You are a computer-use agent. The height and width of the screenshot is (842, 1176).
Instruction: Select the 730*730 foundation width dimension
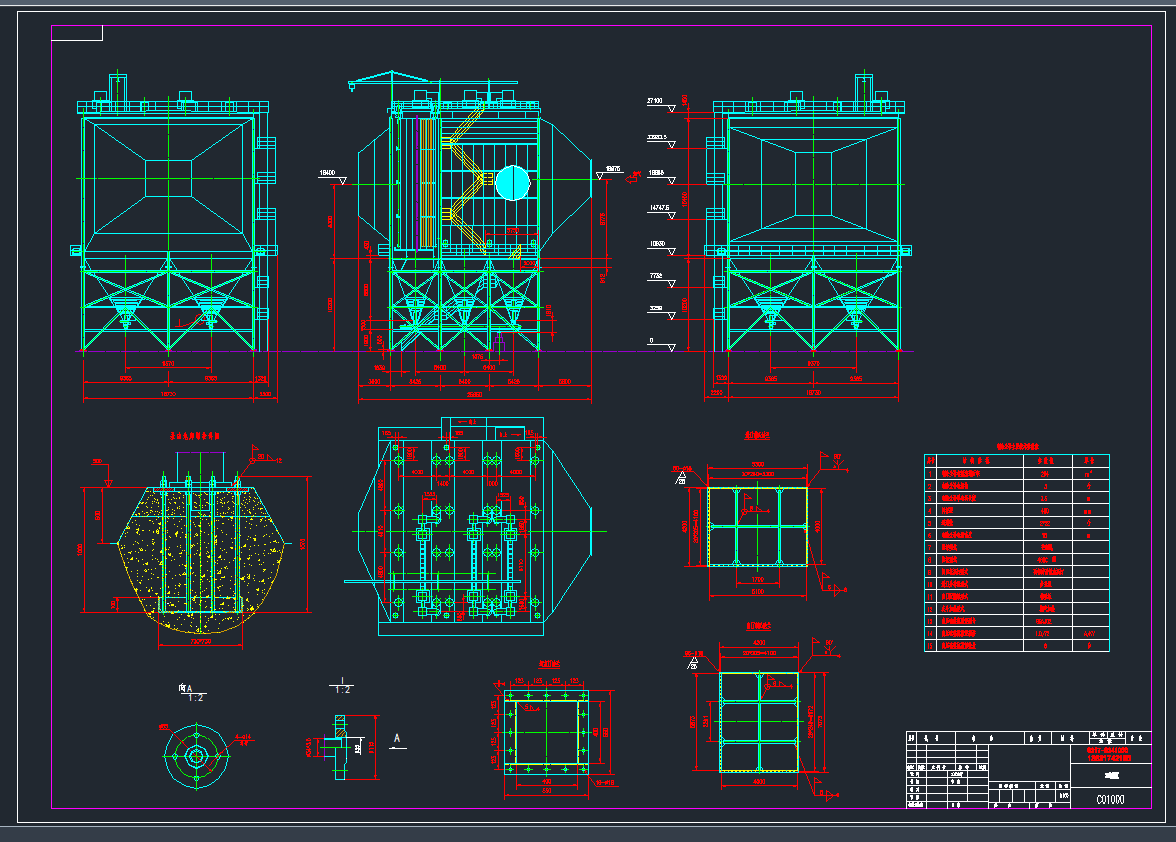coord(200,641)
